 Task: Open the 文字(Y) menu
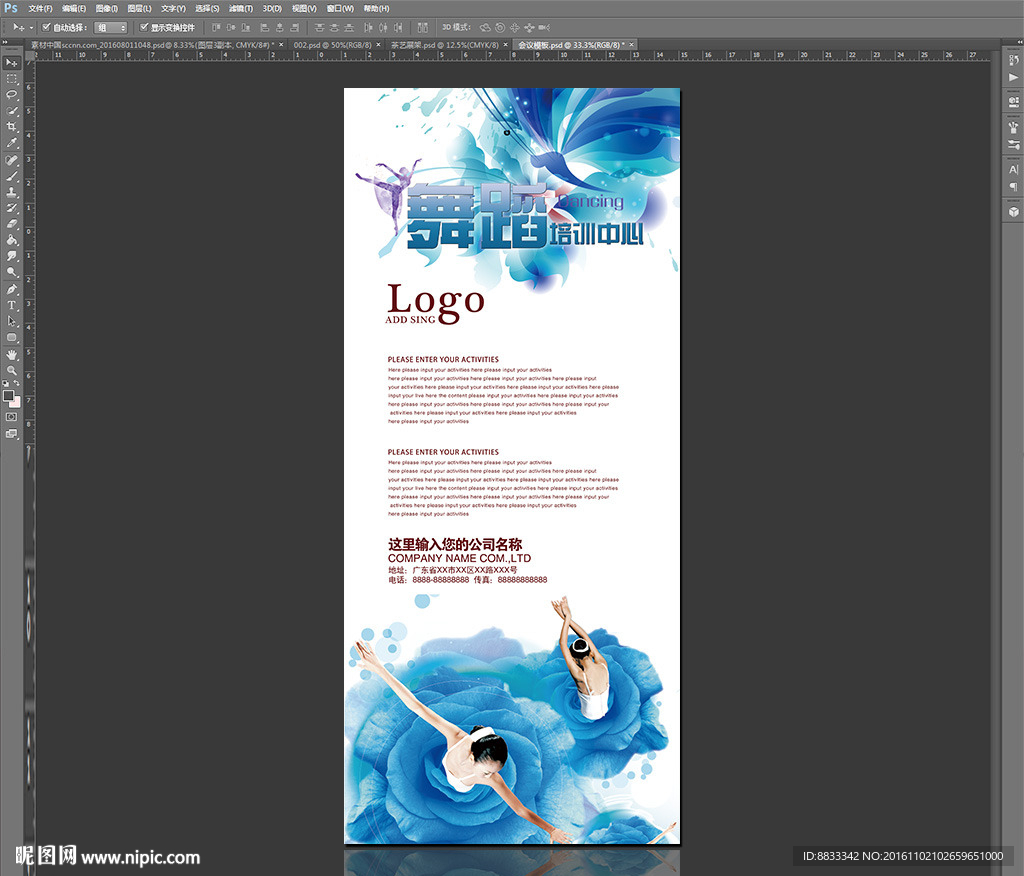[x=173, y=8]
